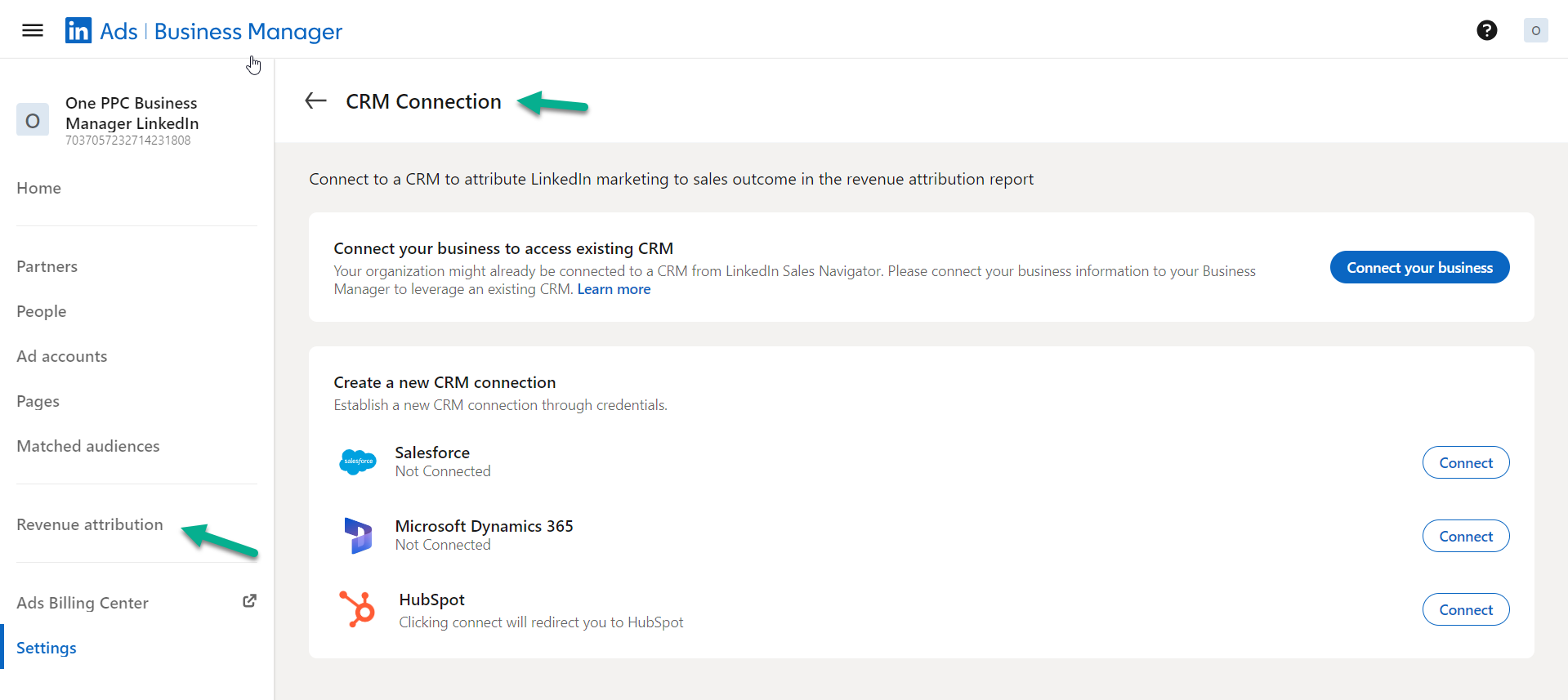The height and width of the screenshot is (700, 1568).
Task: Open the Learn more link
Action: (614, 289)
